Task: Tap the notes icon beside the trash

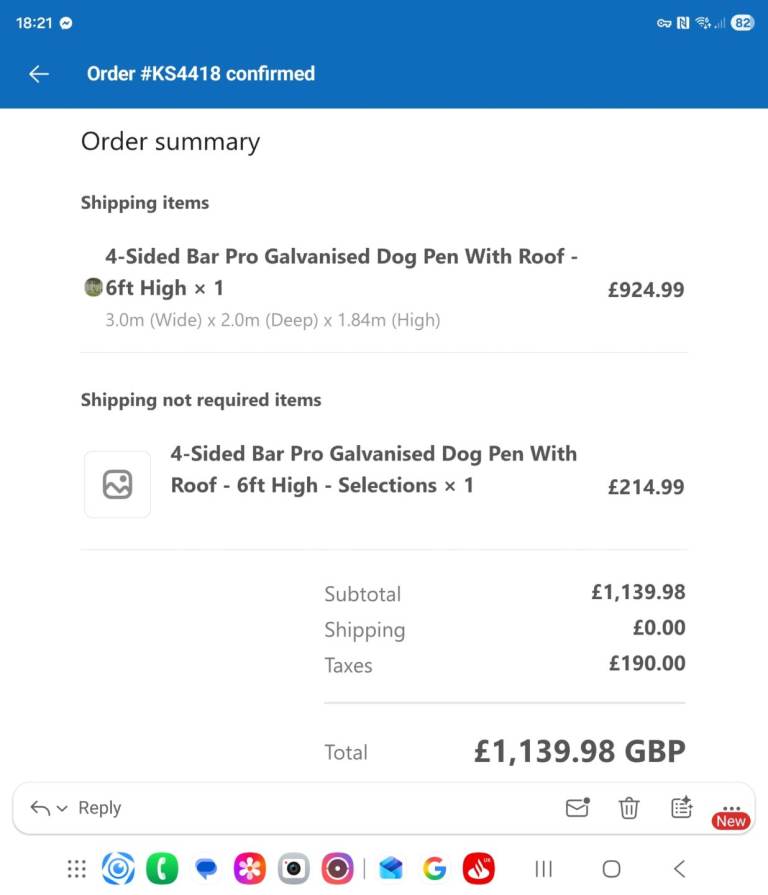Action: click(x=682, y=808)
